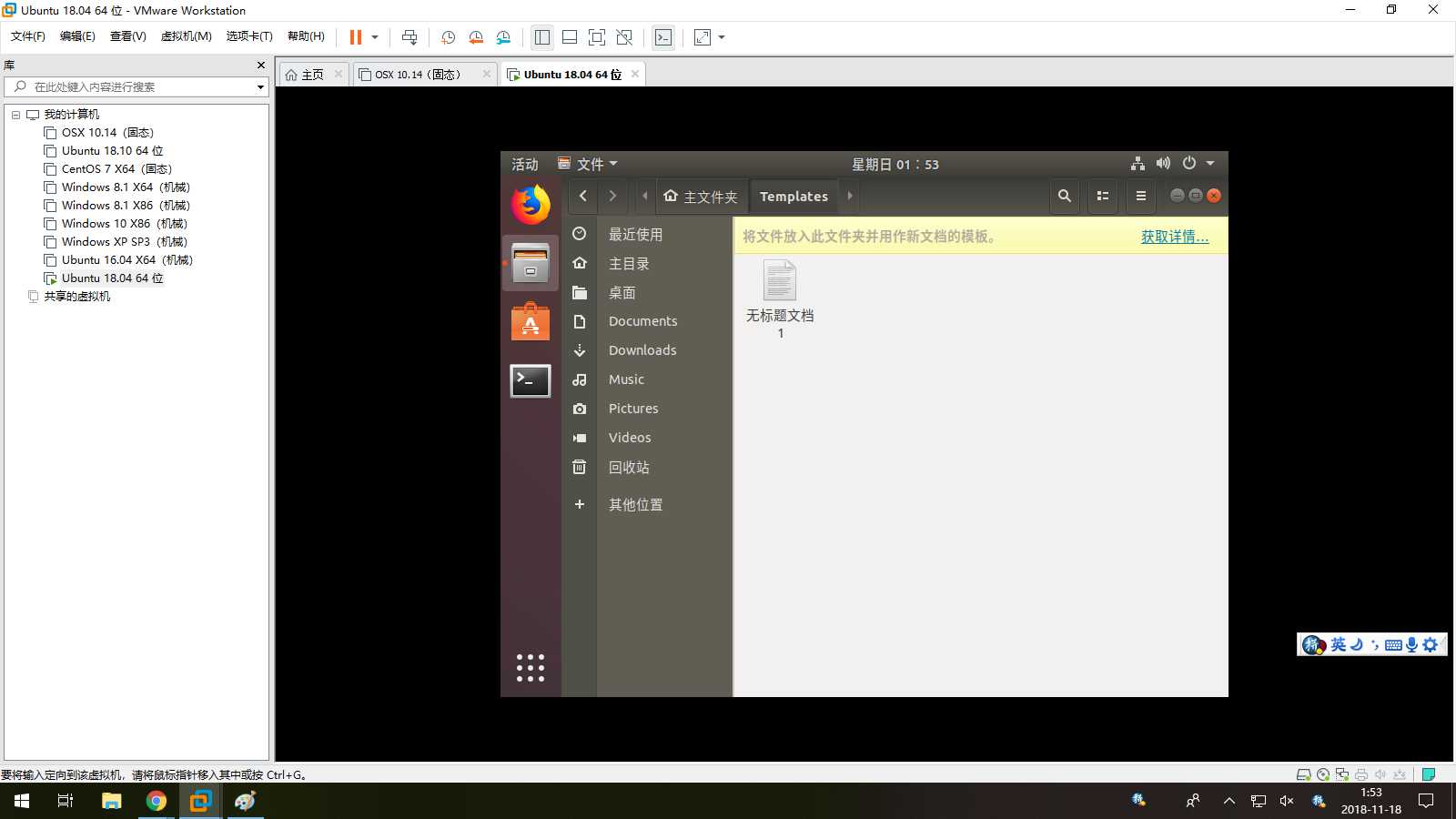The image size is (1456, 819).
Task: Click the stretch guest display icon
Action: click(703, 37)
